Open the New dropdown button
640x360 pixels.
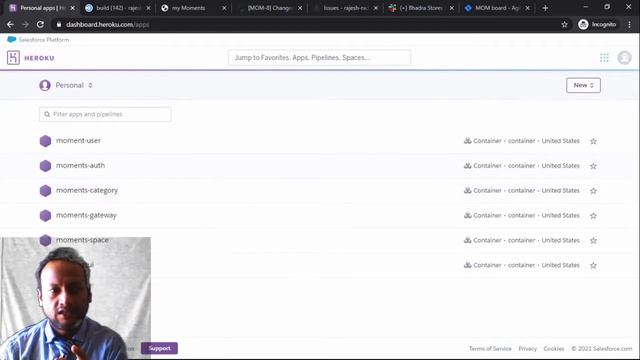(x=583, y=85)
